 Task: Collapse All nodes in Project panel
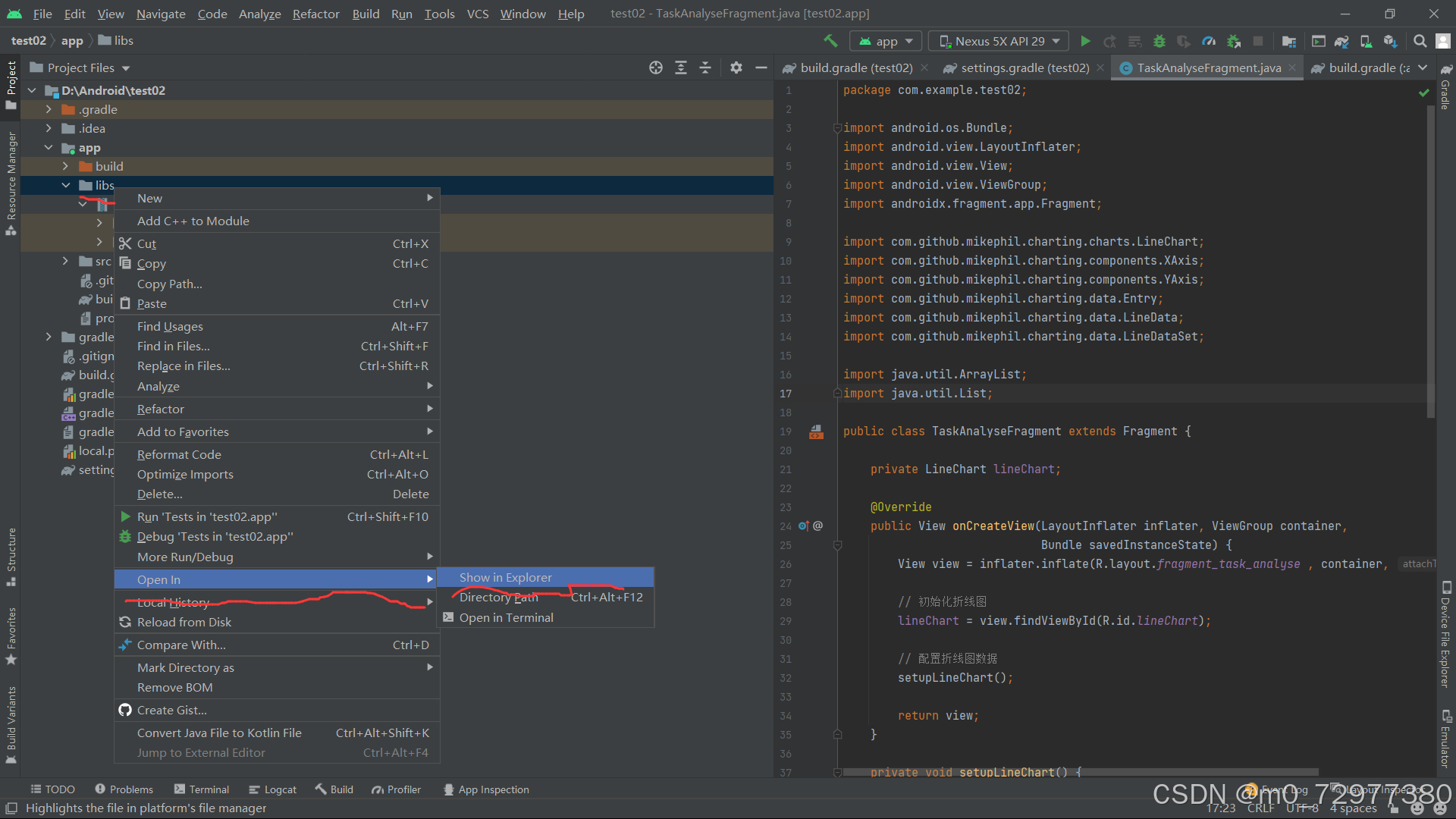click(705, 67)
